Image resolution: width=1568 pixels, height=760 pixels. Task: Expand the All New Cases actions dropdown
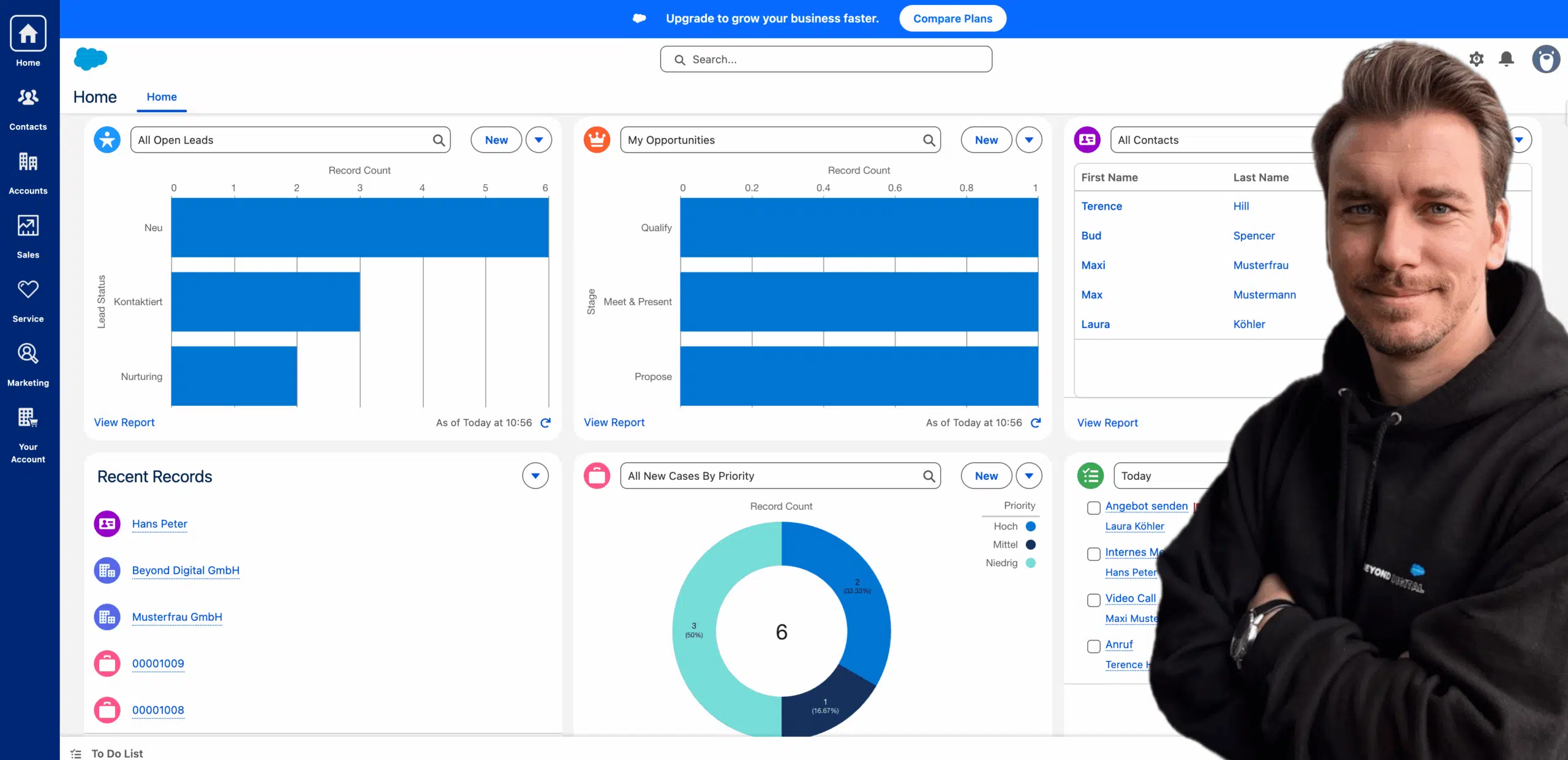pyautogui.click(x=1029, y=476)
